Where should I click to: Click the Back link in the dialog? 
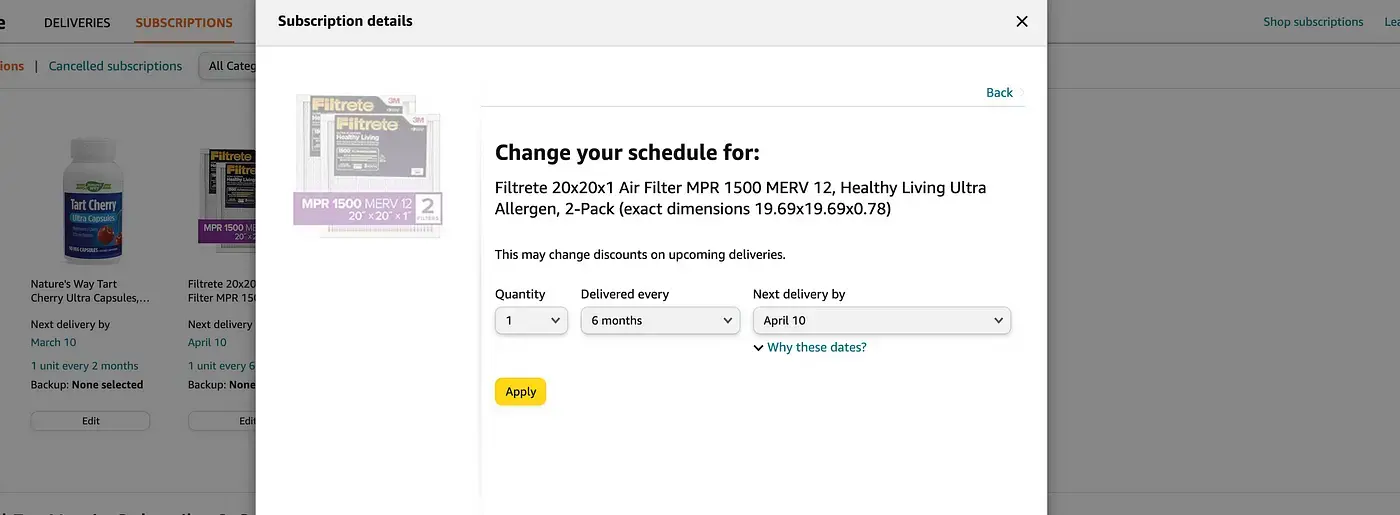tap(999, 92)
